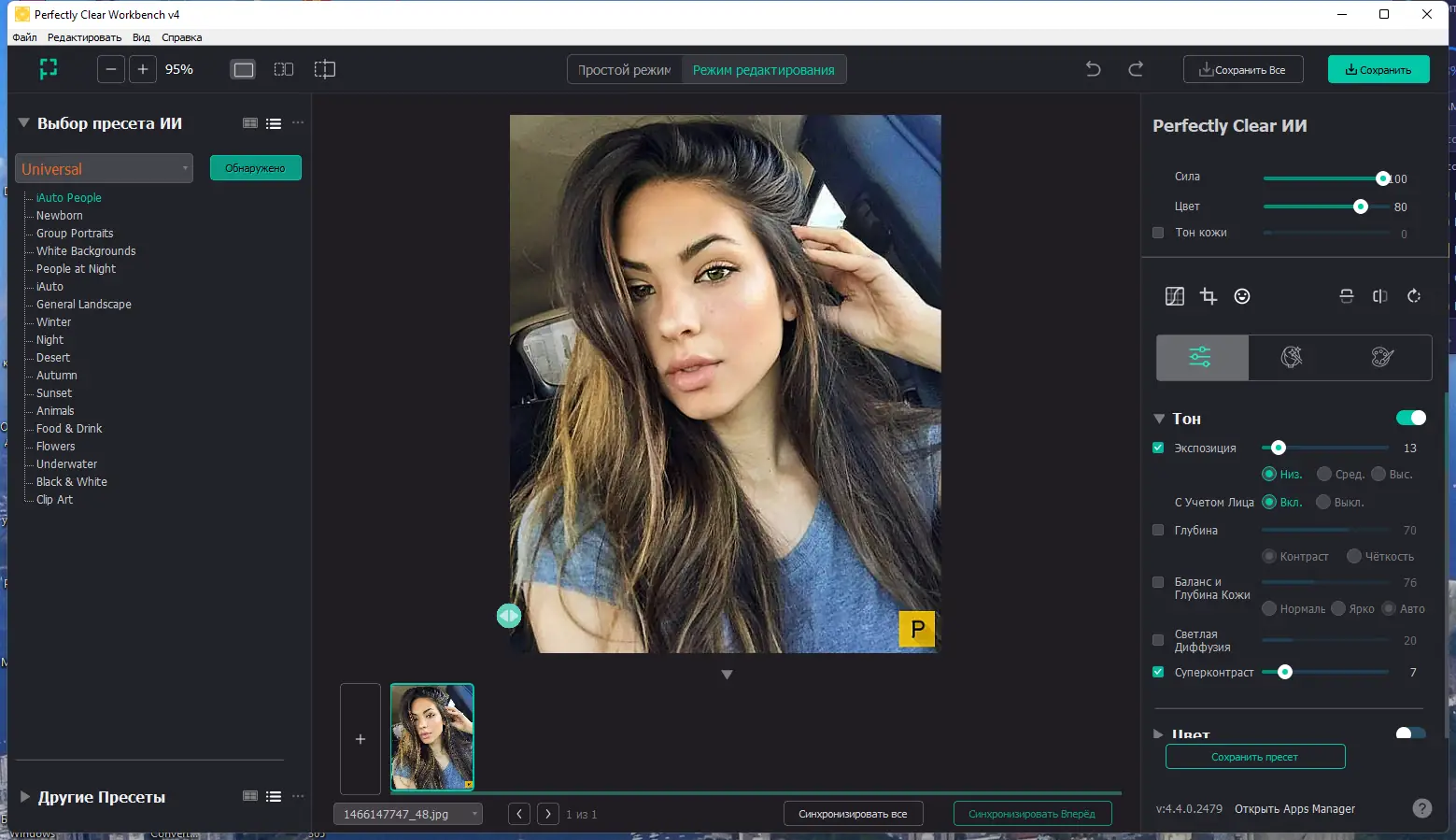
Task: Uncheck the Экспозиция checkbox
Action: click(x=1158, y=448)
